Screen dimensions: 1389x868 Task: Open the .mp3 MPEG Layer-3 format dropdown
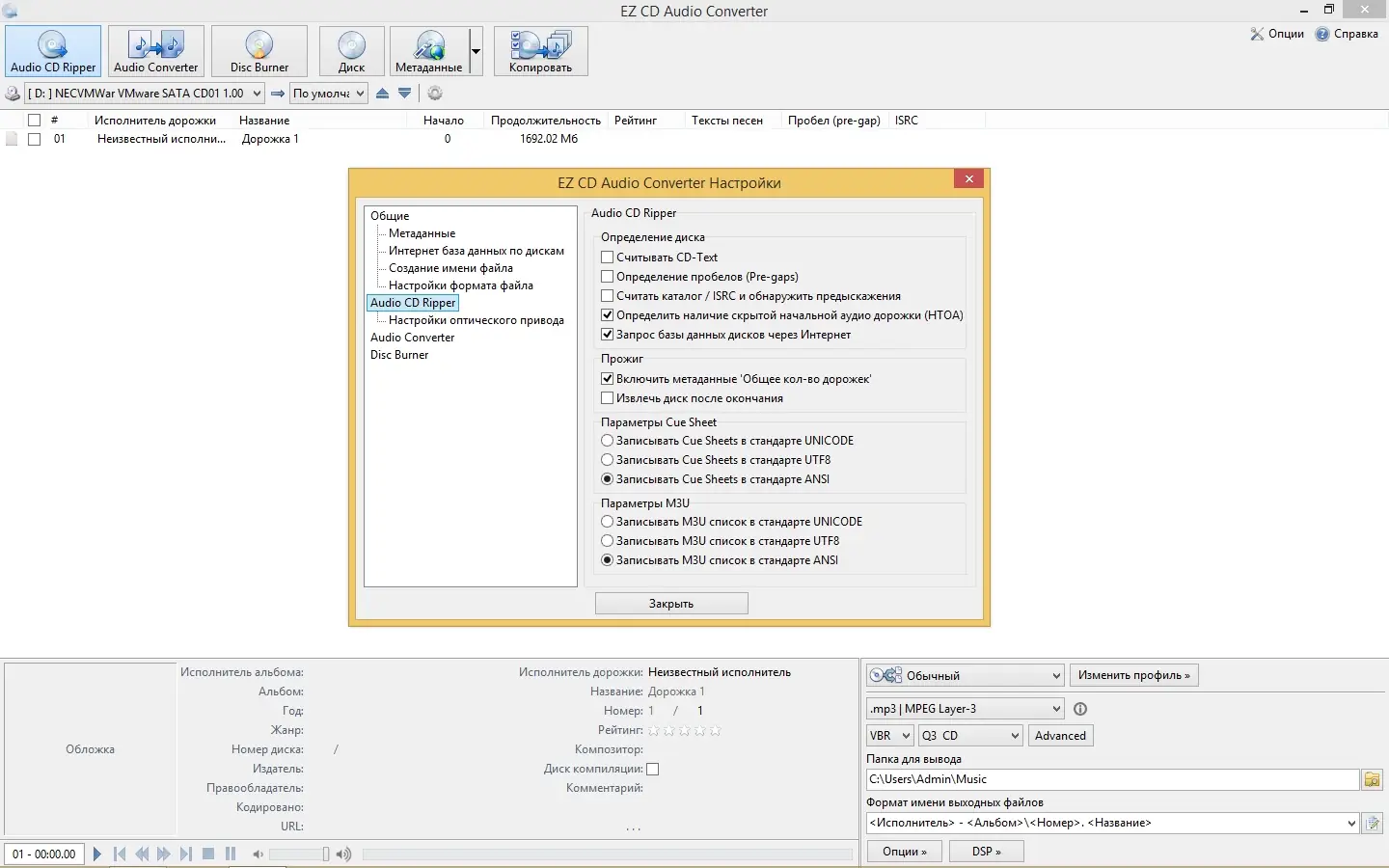(966, 709)
